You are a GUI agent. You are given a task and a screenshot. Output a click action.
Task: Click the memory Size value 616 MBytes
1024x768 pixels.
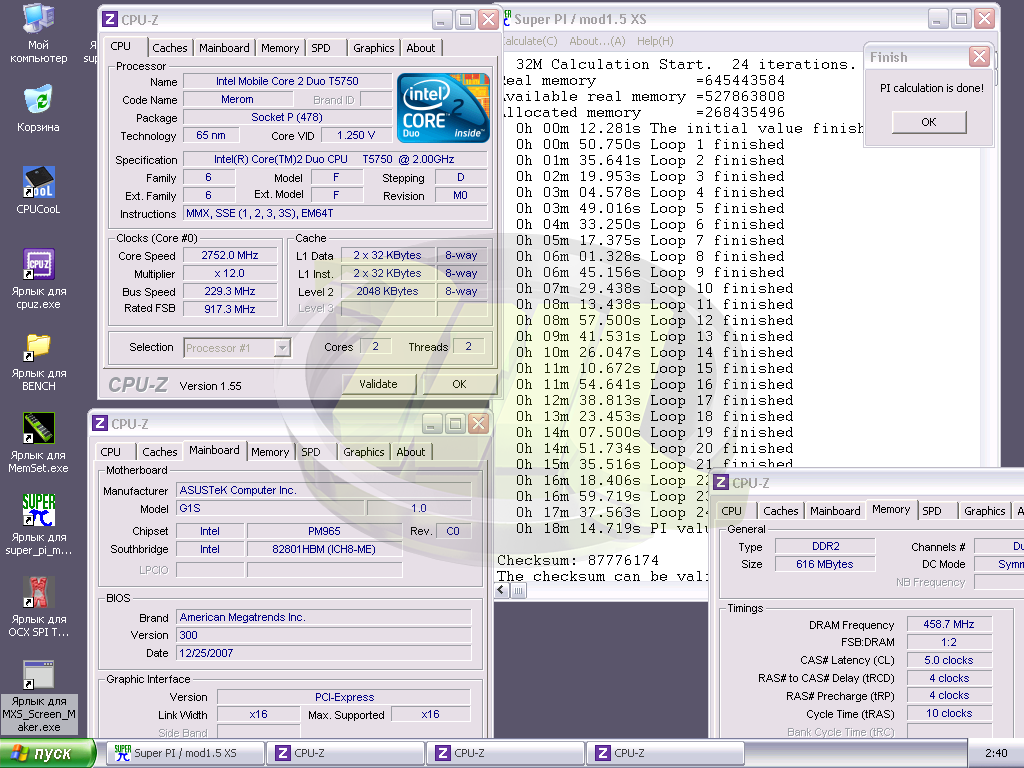[825, 564]
